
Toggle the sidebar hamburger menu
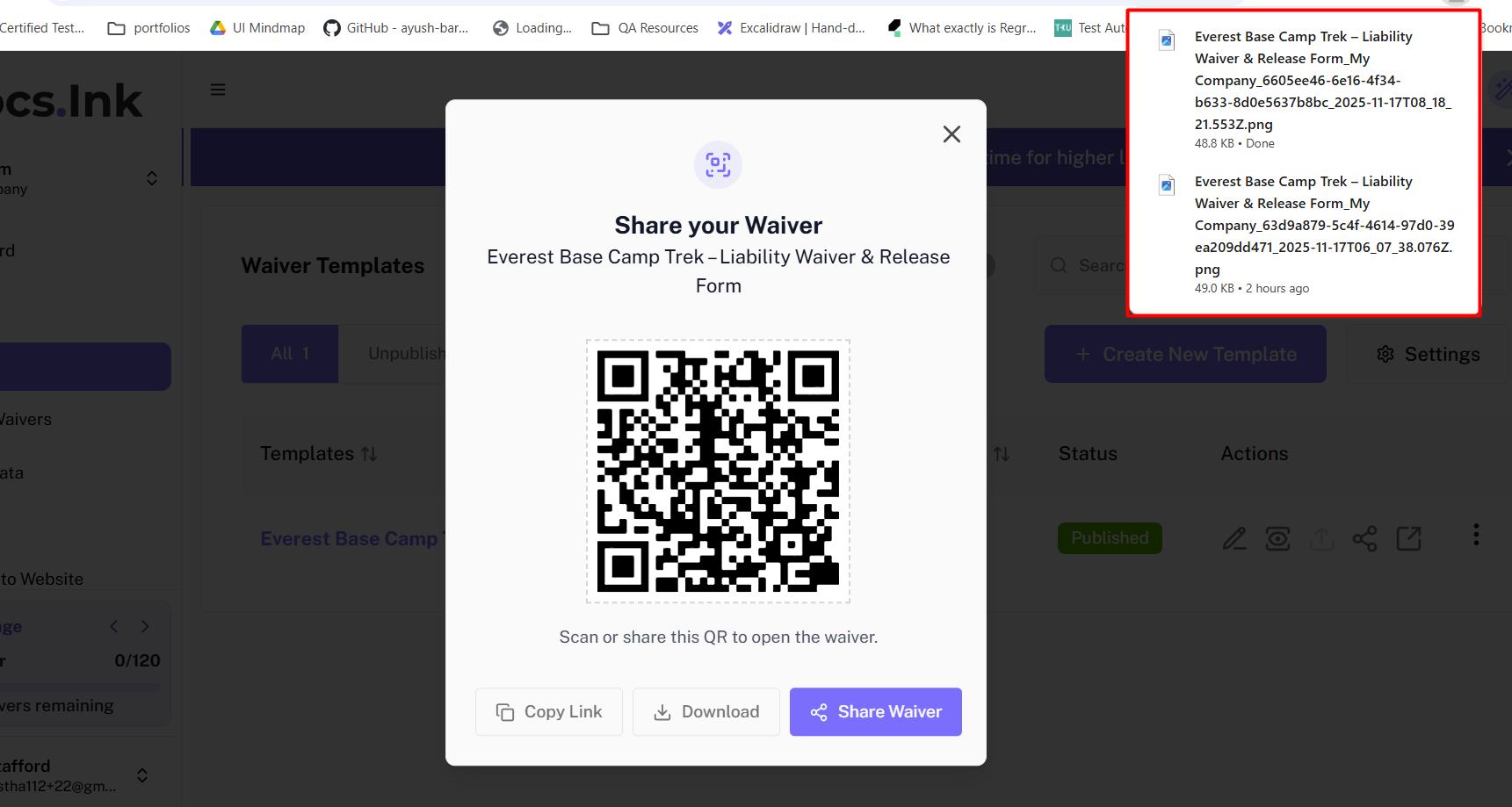[218, 90]
